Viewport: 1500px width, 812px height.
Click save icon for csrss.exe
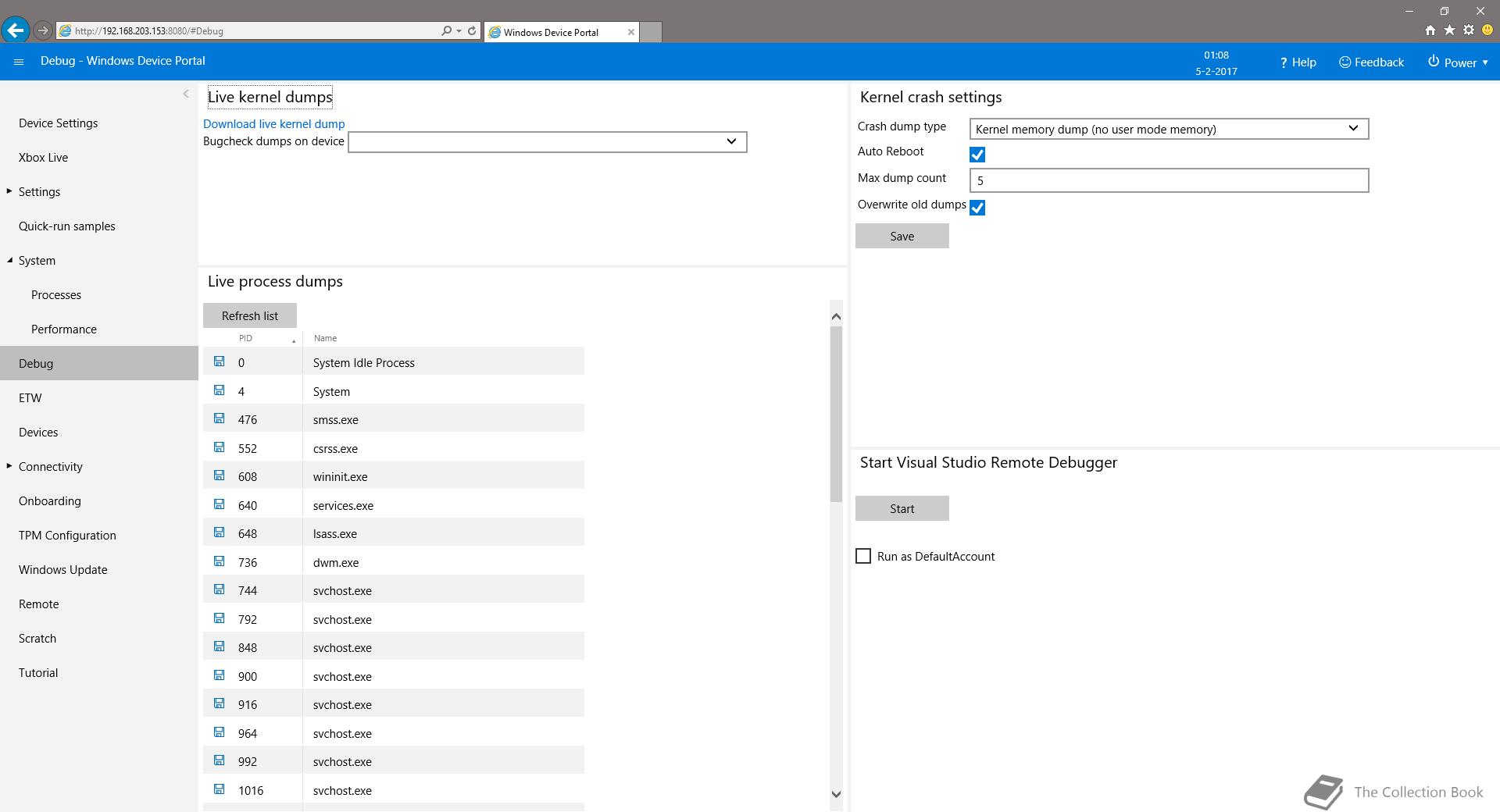pos(220,447)
